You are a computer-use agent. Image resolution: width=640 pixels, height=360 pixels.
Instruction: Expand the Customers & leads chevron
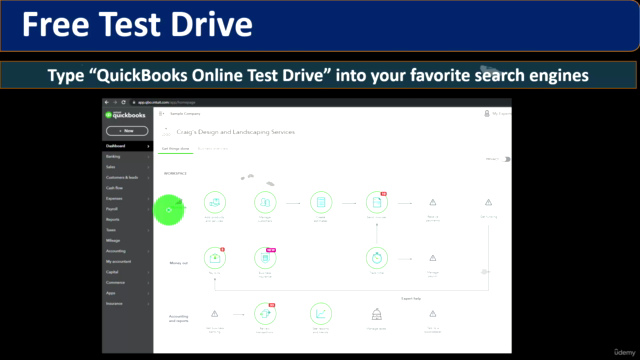click(148, 178)
